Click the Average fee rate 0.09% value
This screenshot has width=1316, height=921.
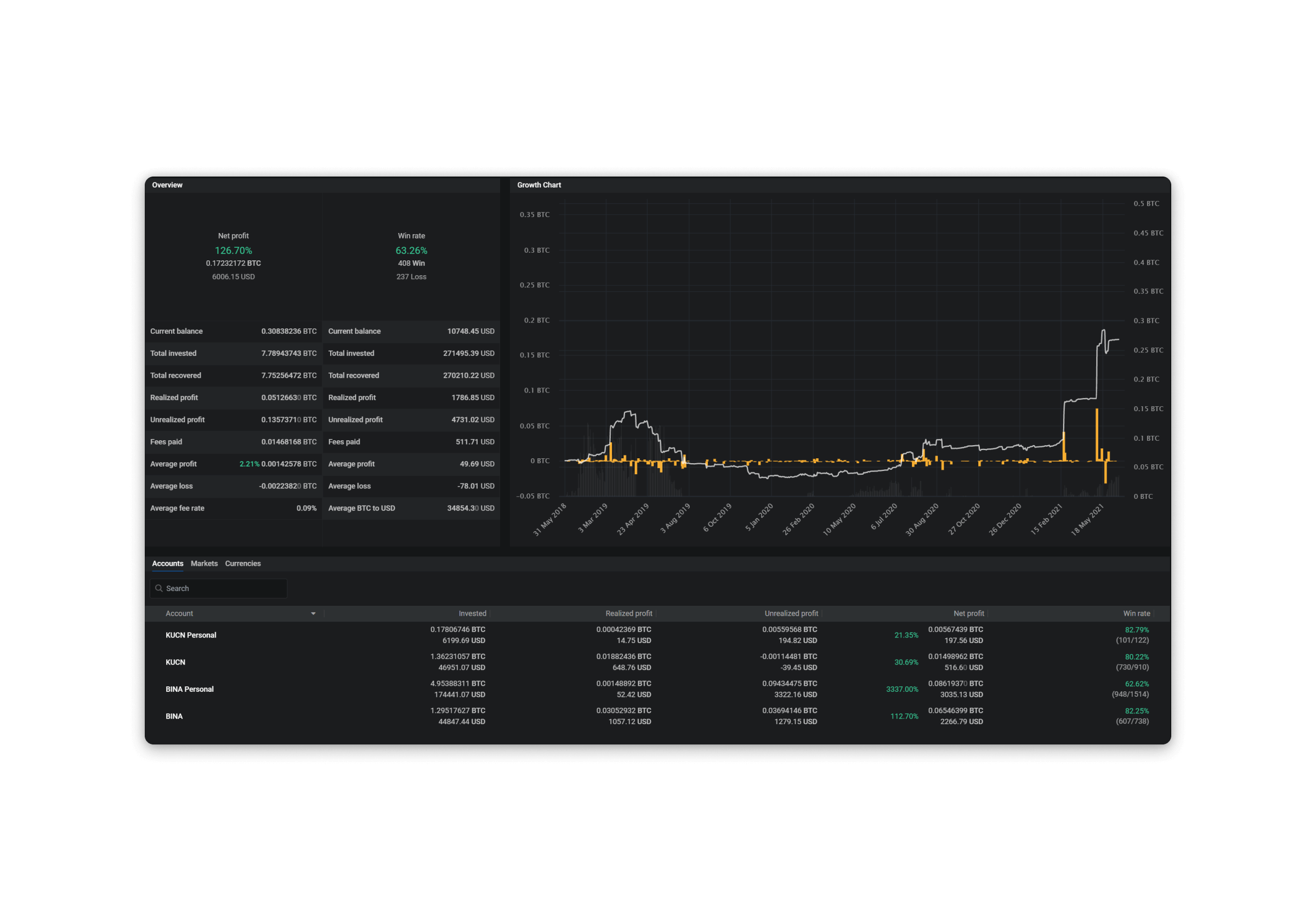307,508
